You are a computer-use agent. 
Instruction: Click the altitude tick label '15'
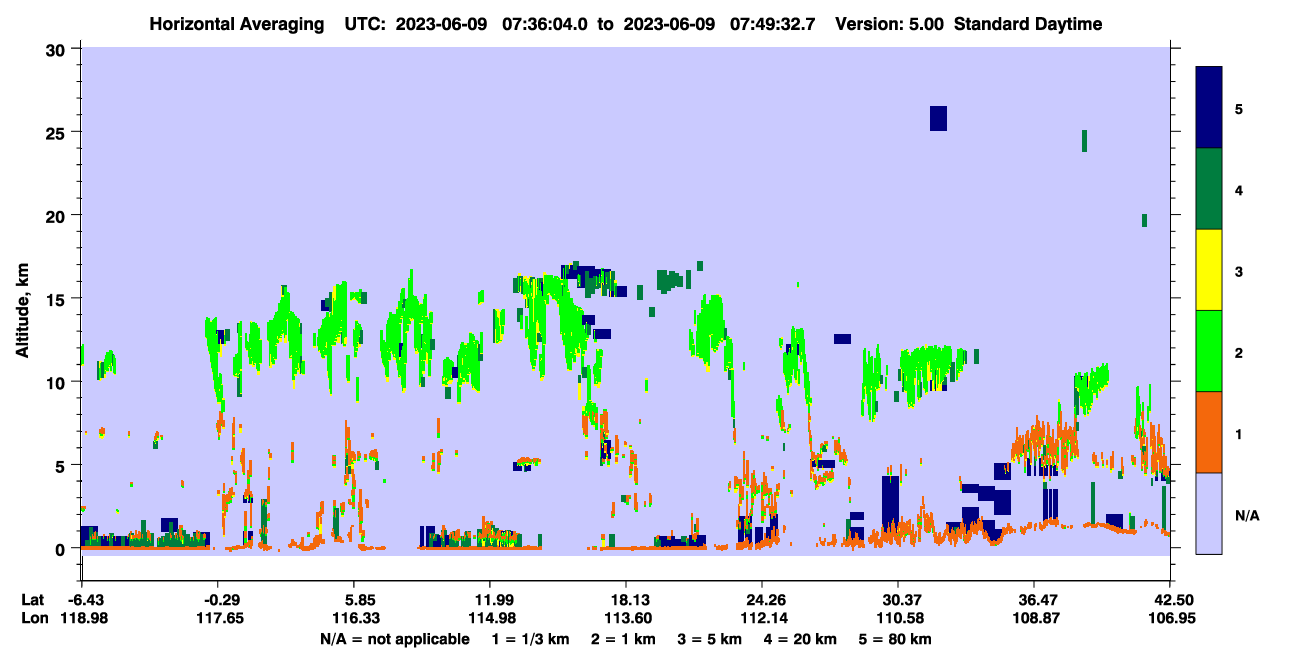click(58, 299)
